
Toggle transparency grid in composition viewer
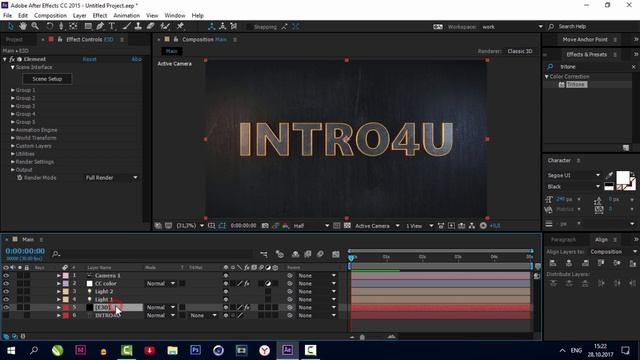(x=347, y=226)
